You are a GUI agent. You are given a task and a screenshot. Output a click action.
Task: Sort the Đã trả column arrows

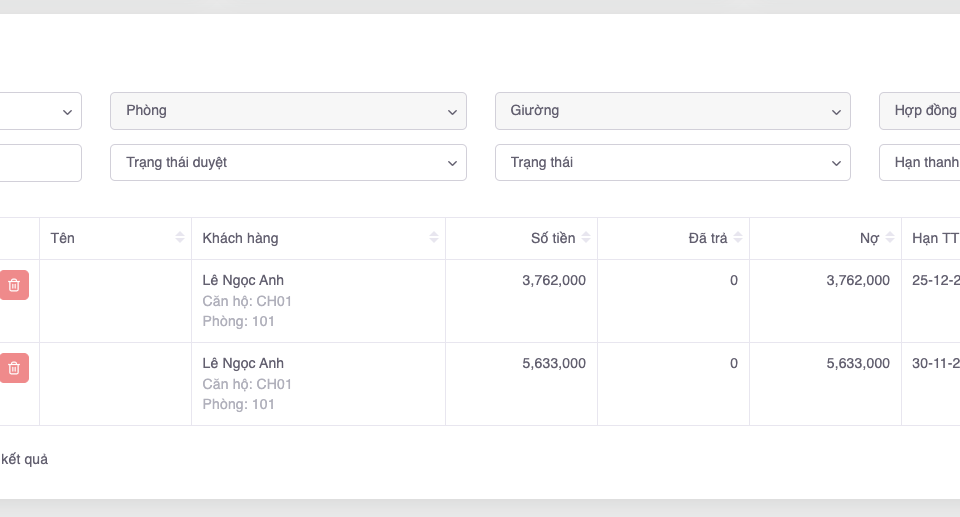pyautogui.click(x=738, y=238)
